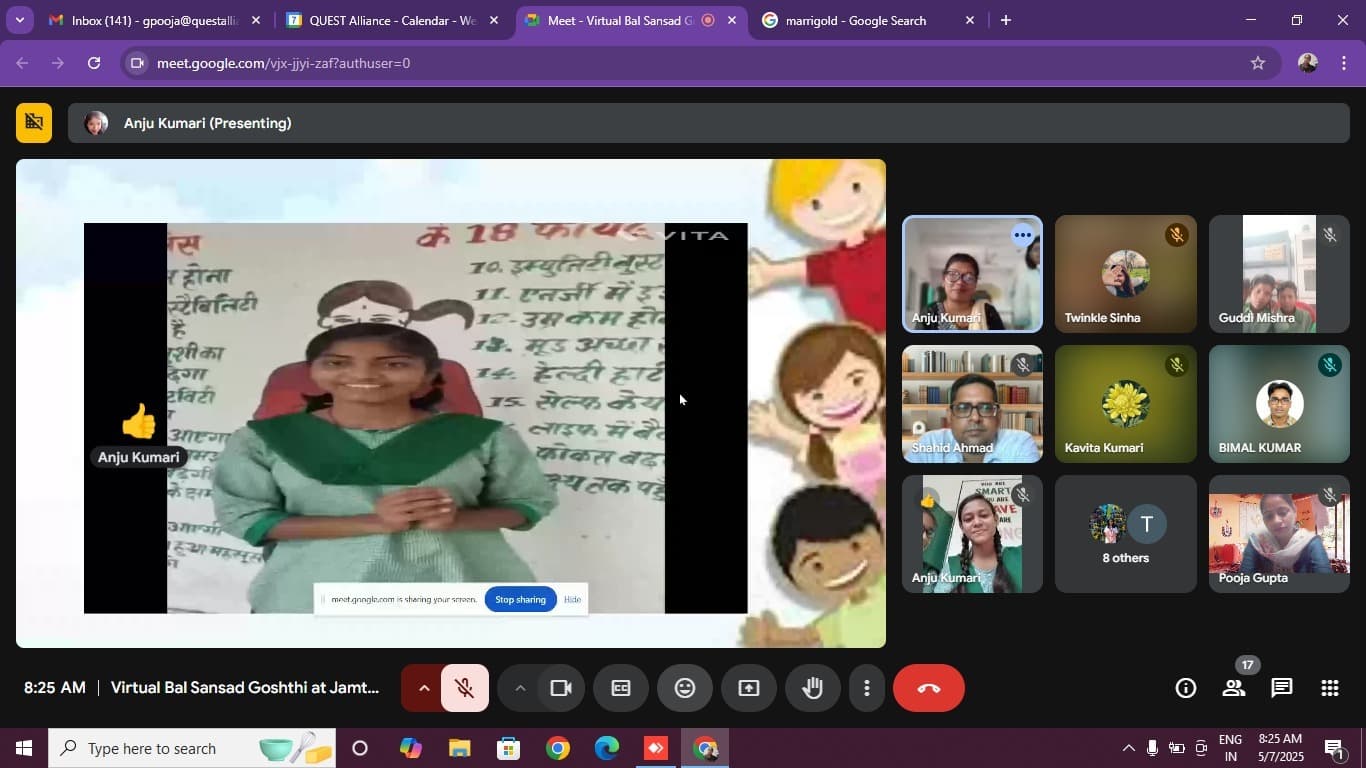
Task: Toggle the muted microphone button
Action: (x=464, y=688)
